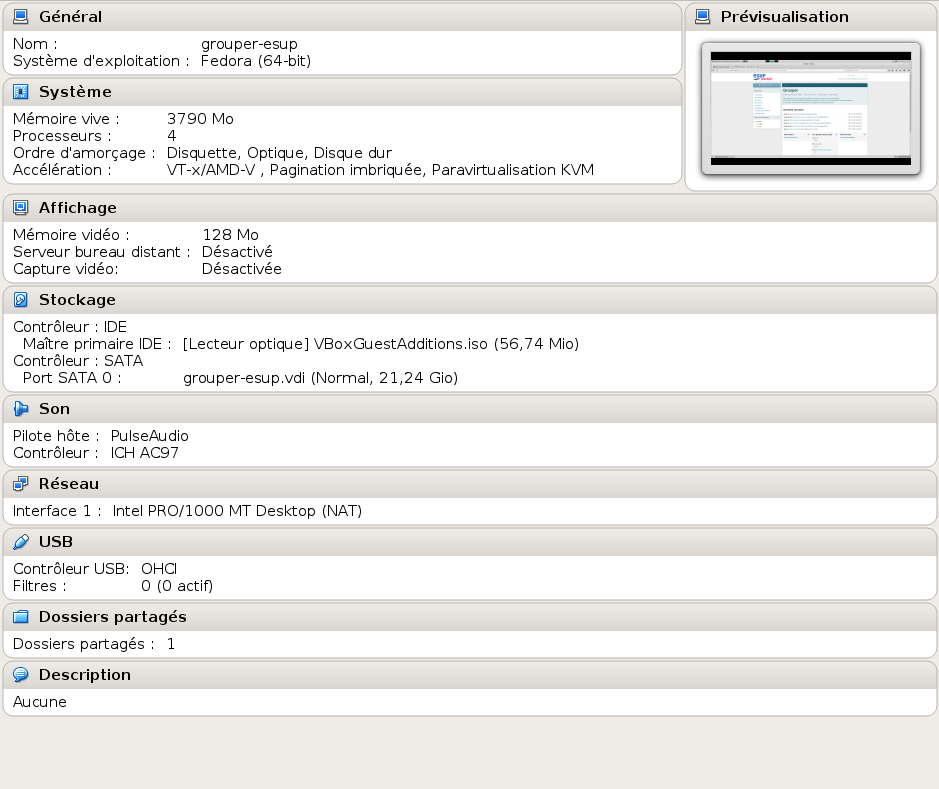This screenshot has height=789, width=939.
Task: Open the Stockage settings title link
Action: [77, 300]
